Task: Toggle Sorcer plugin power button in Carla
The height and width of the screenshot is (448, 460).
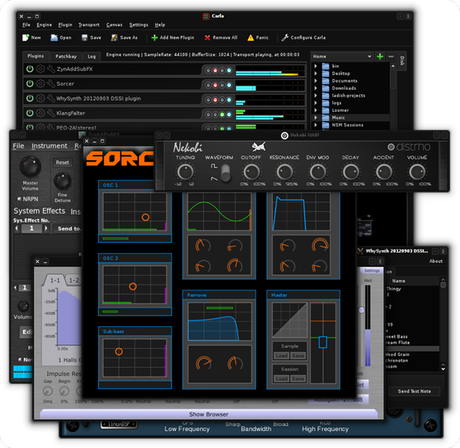Action: 30,84
